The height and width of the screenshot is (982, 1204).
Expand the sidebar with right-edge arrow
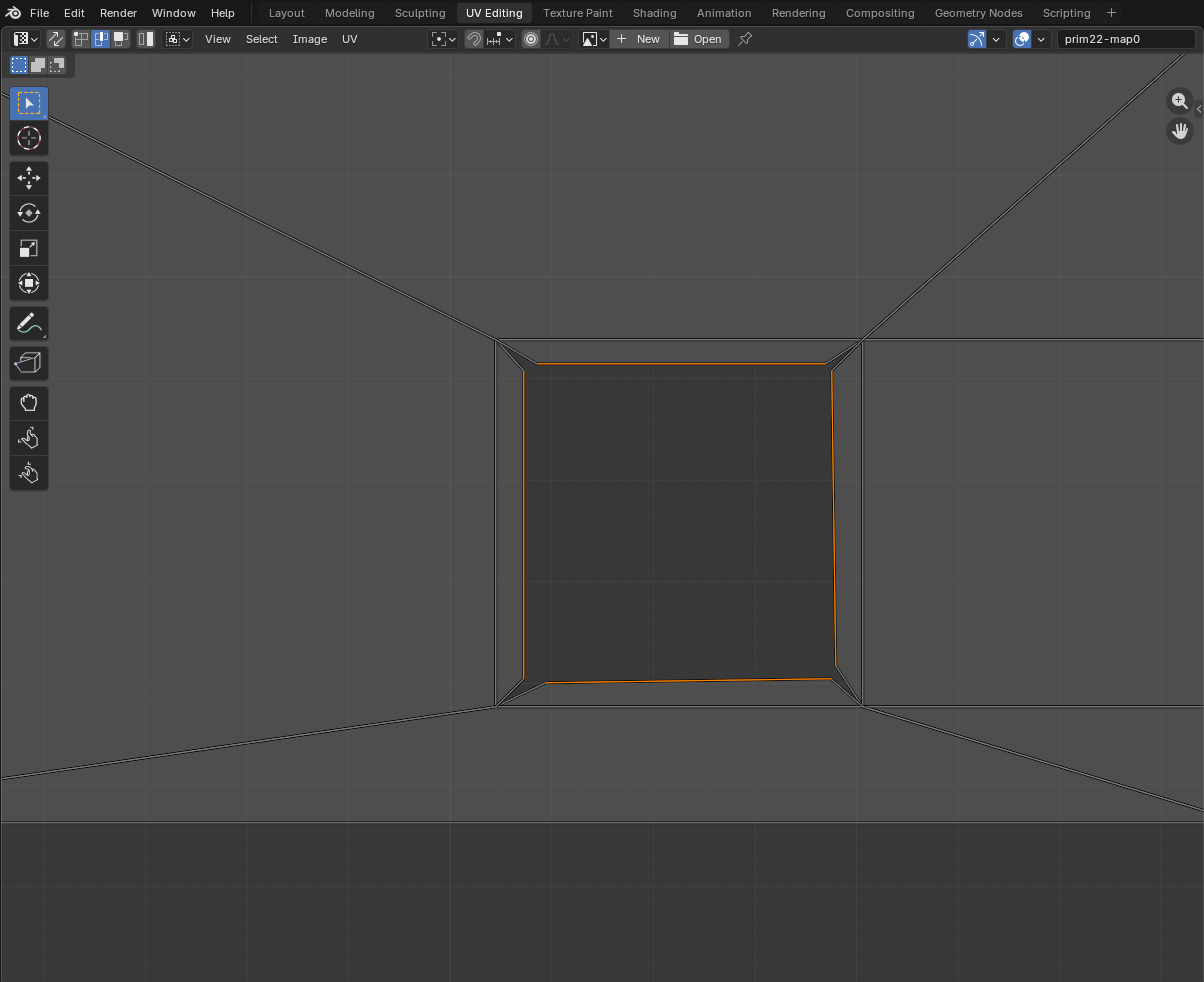pos(1199,108)
